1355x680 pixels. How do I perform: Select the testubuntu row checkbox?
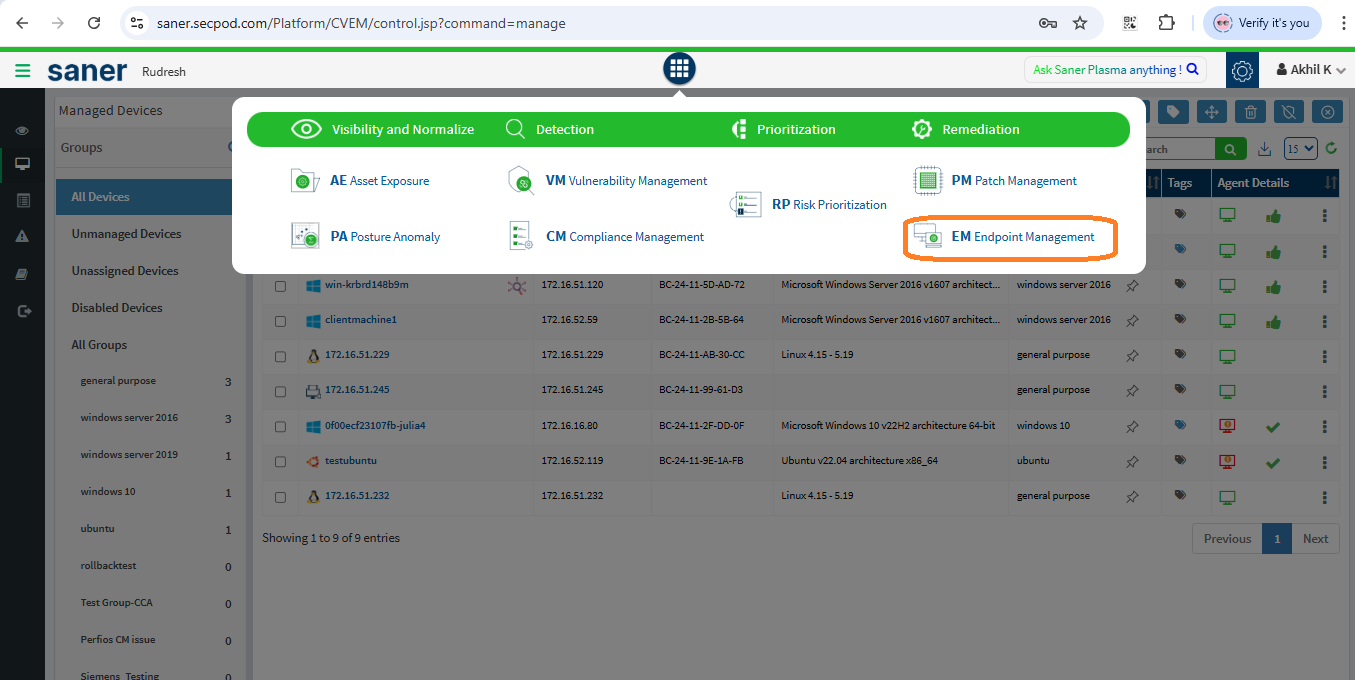pyautogui.click(x=280, y=462)
